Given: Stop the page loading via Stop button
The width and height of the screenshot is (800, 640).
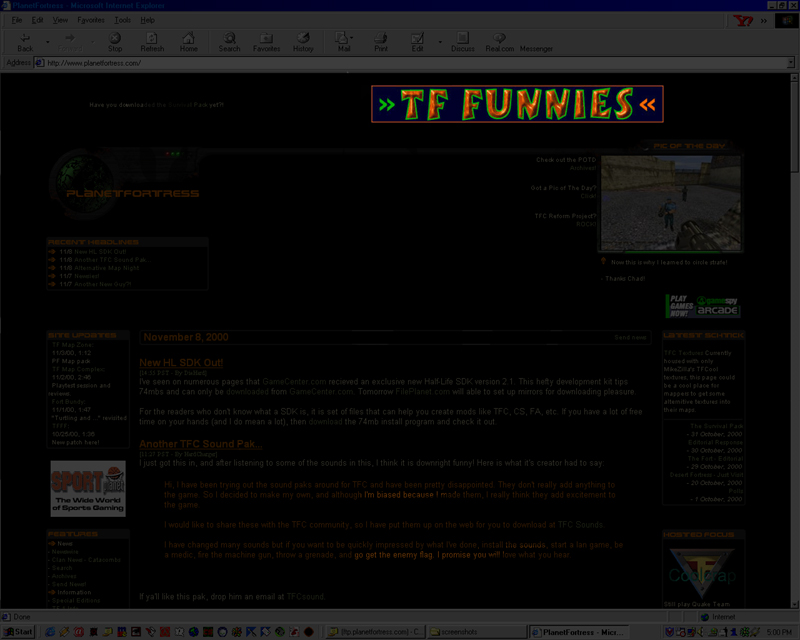Looking at the screenshot, I should point(115,42).
